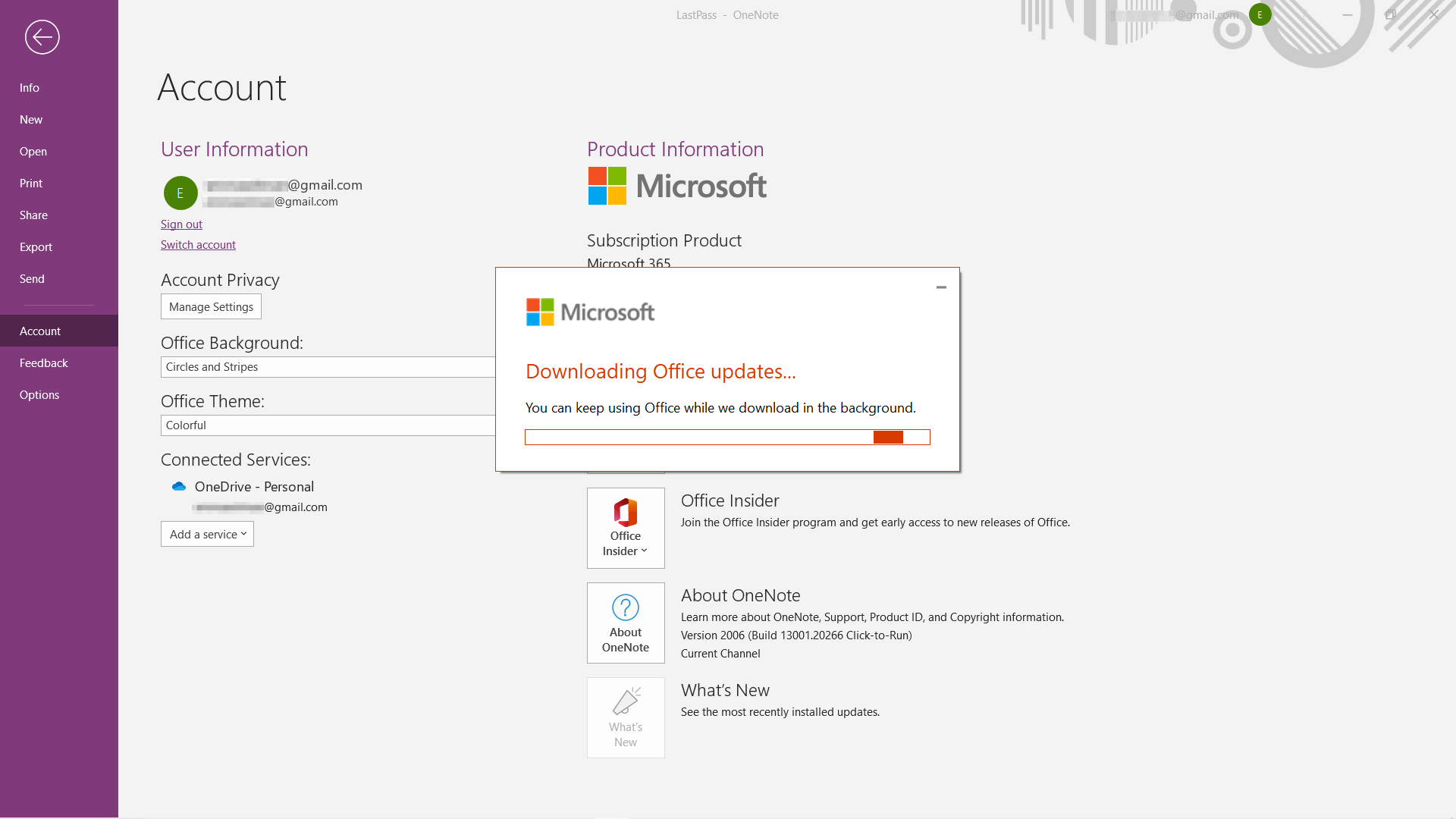The image size is (1456, 819).
Task: Click the update download progress bar
Action: 726,438
